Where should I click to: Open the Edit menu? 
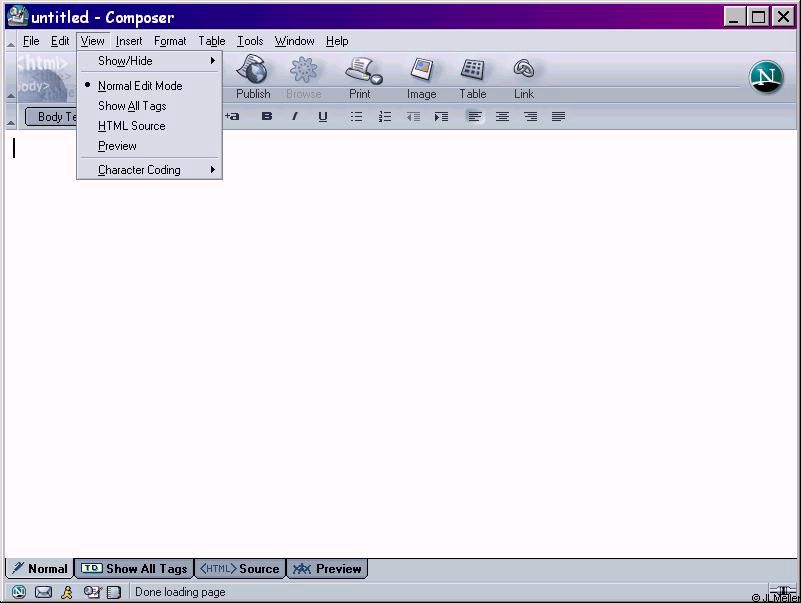tap(60, 41)
